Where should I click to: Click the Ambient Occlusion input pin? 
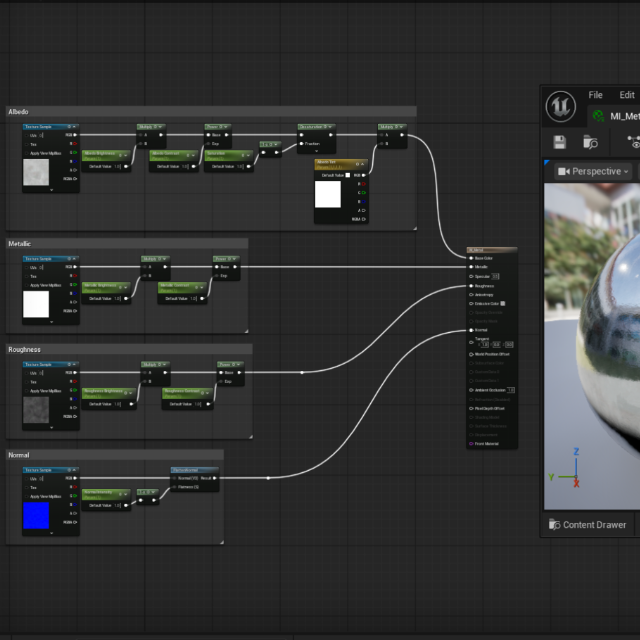point(471,390)
